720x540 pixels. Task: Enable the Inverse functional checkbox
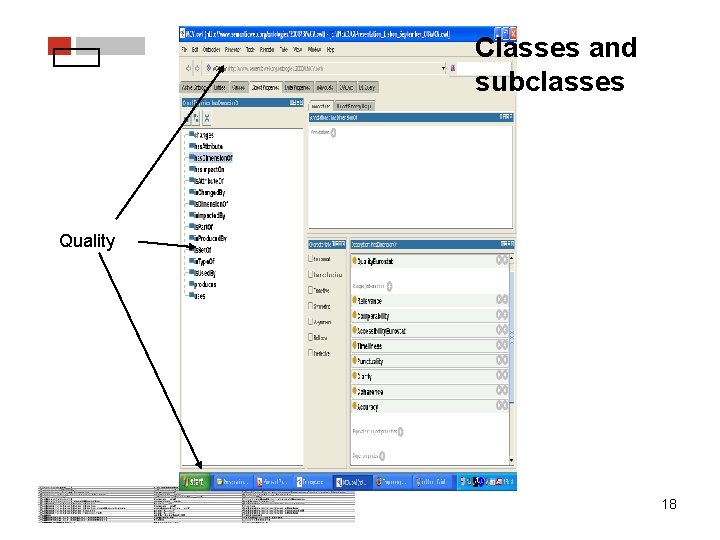tap(310, 275)
